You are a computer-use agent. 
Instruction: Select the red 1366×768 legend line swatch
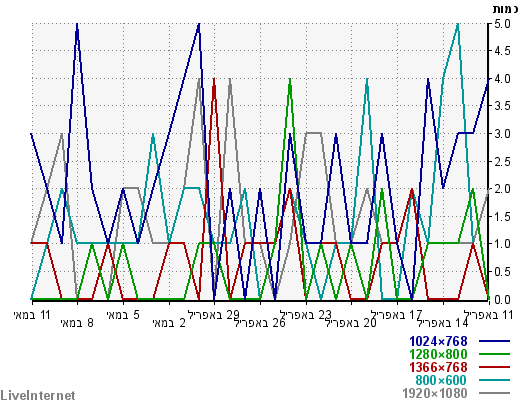(495, 367)
